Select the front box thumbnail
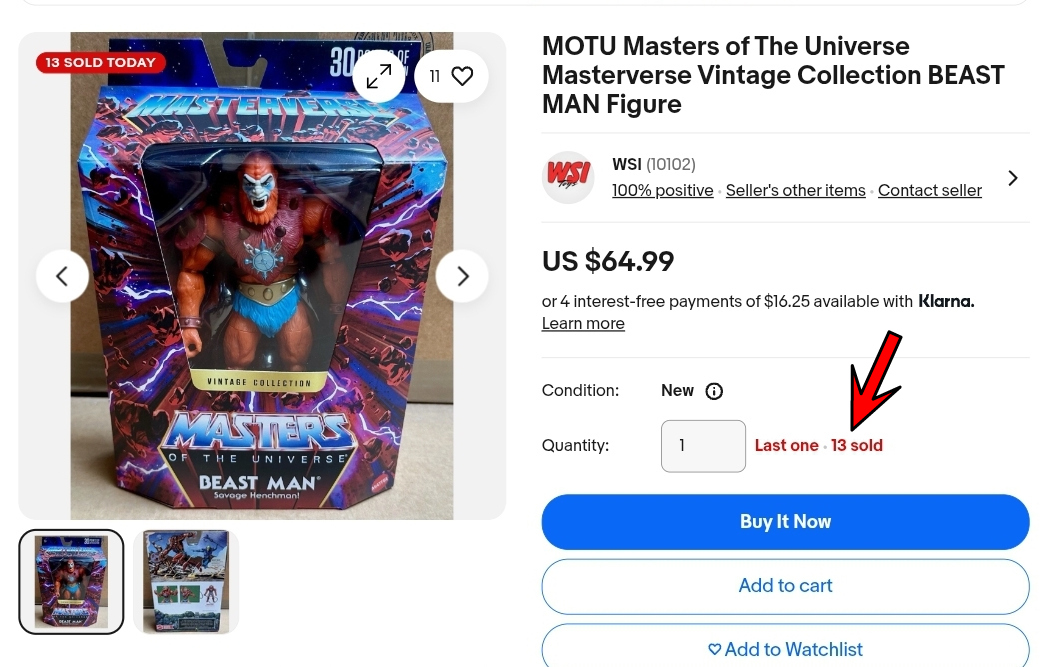The image size is (1052, 667). pos(71,582)
